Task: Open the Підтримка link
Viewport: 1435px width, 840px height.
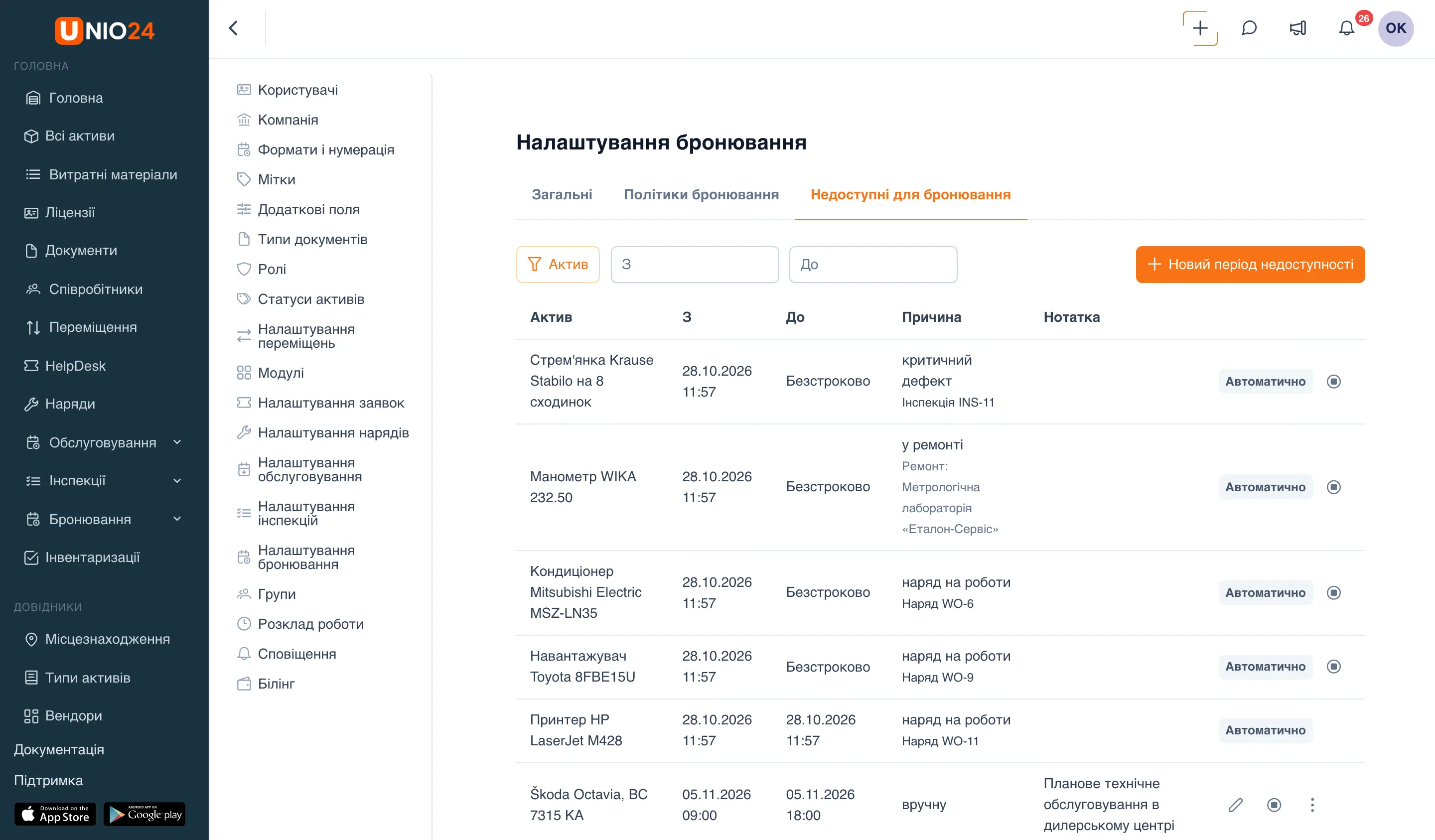Action: (x=48, y=780)
